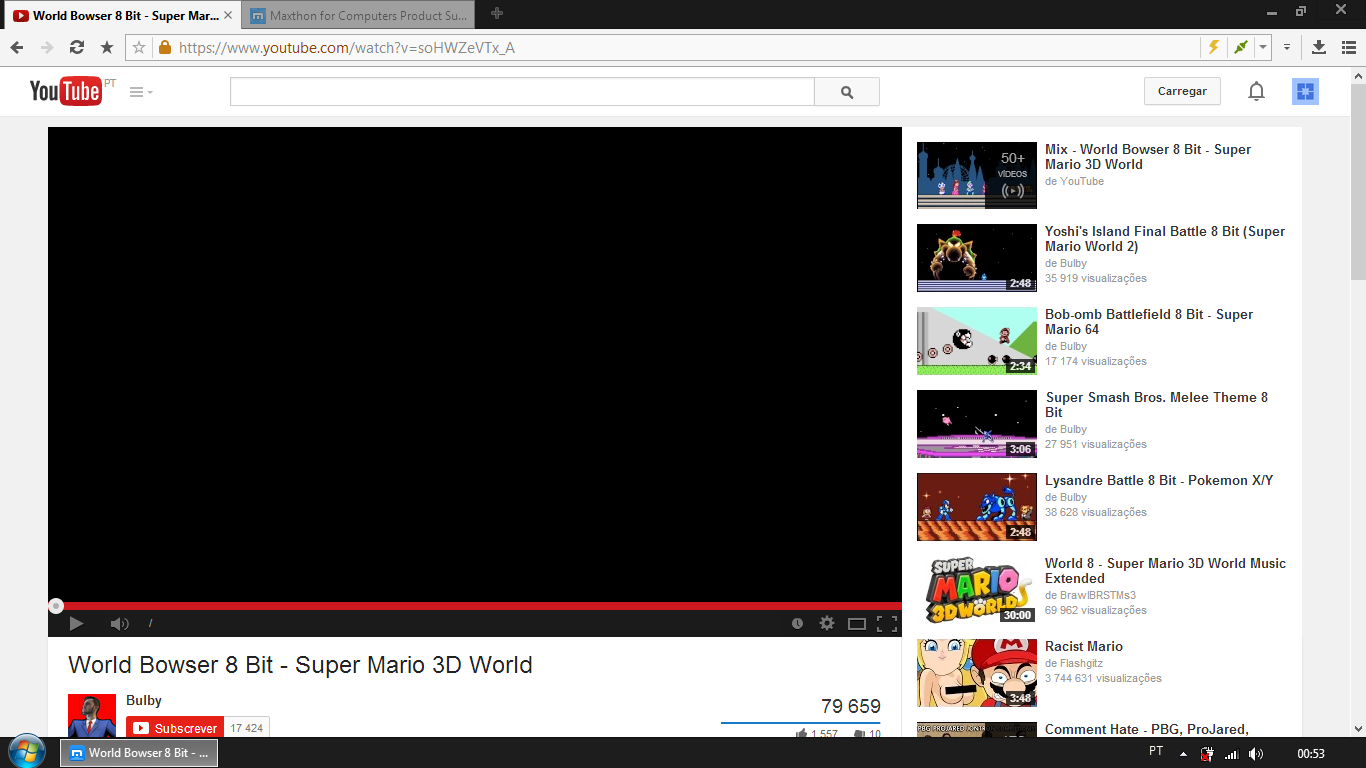Open favorites with the filled star icon

click(x=107, y=47)
